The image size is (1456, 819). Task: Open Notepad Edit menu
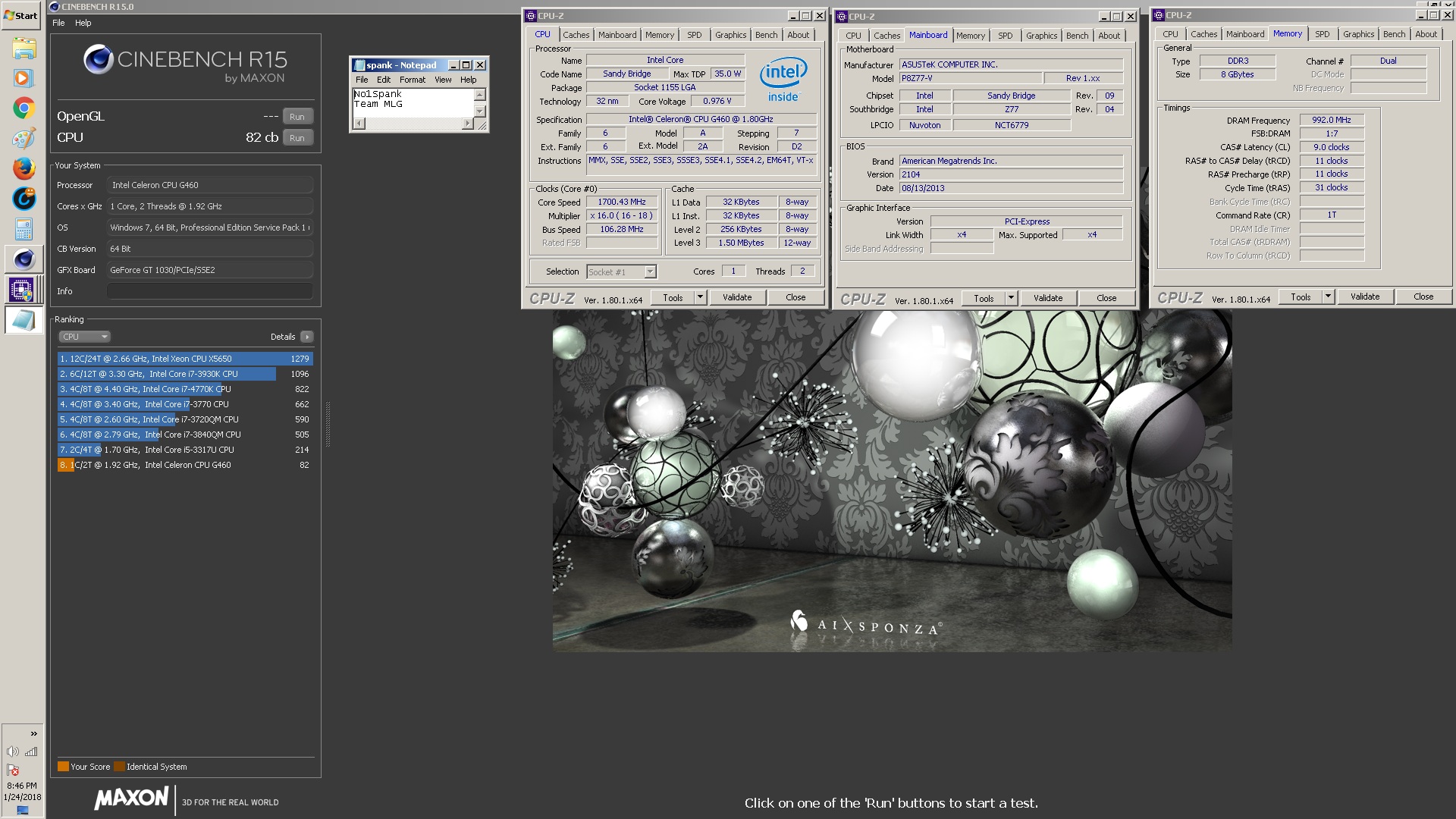tap(384, 80)
